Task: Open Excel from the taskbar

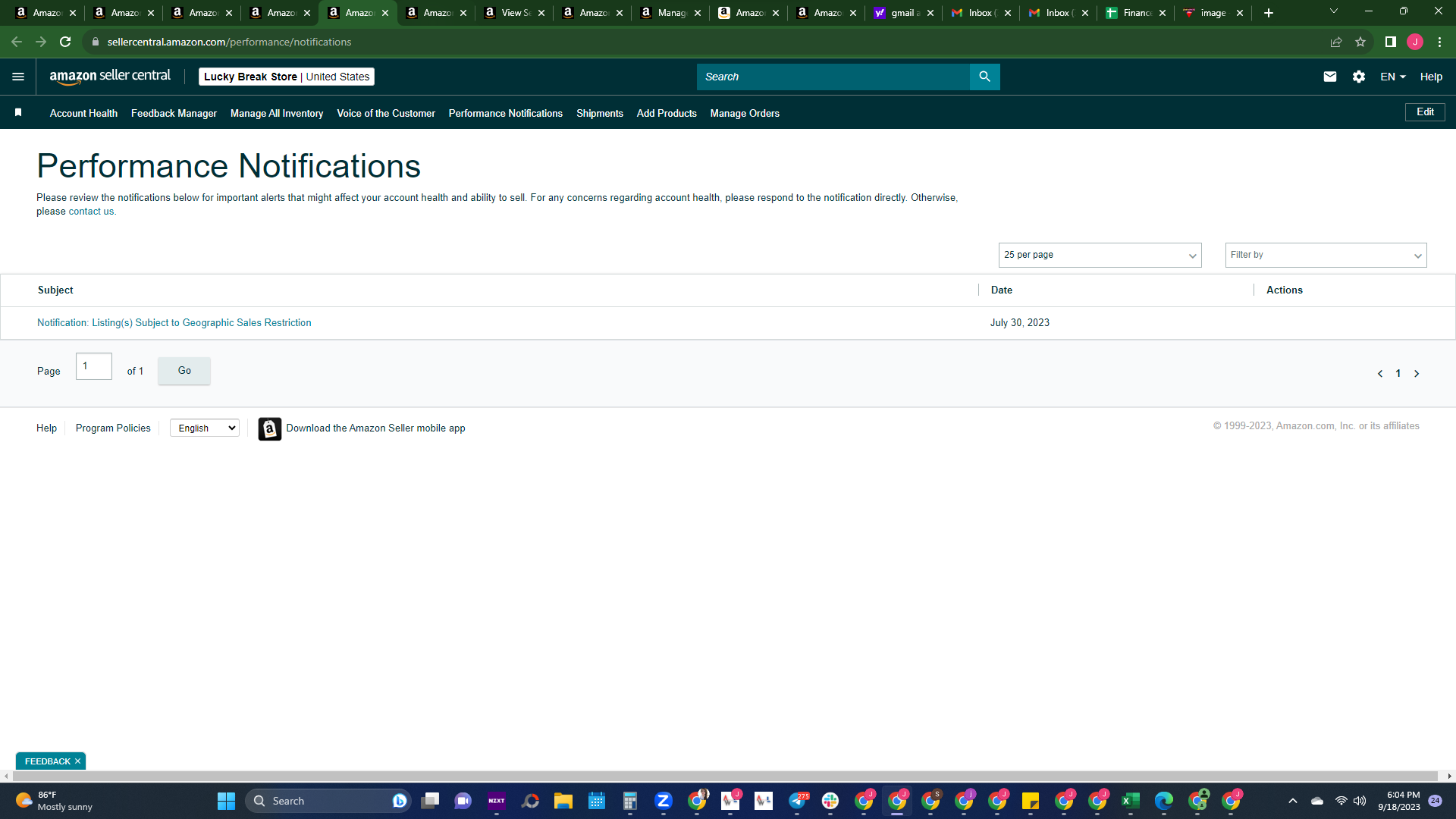Action: (1131, 801)
